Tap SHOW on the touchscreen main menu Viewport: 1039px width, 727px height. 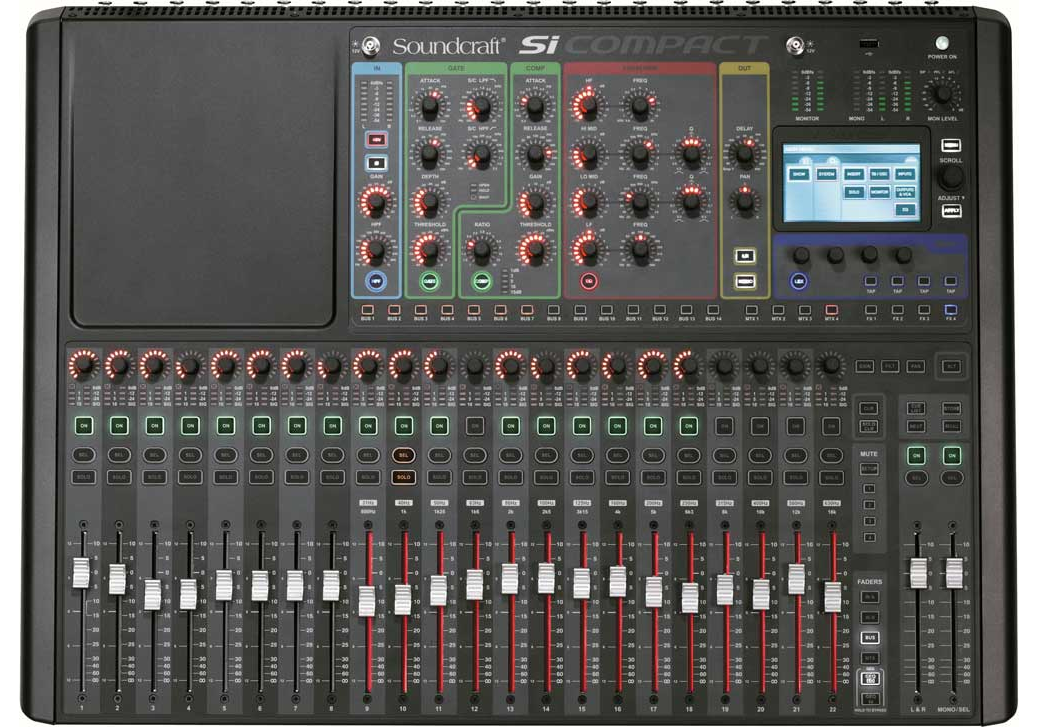pyautogui.click(x=799, y=174)
